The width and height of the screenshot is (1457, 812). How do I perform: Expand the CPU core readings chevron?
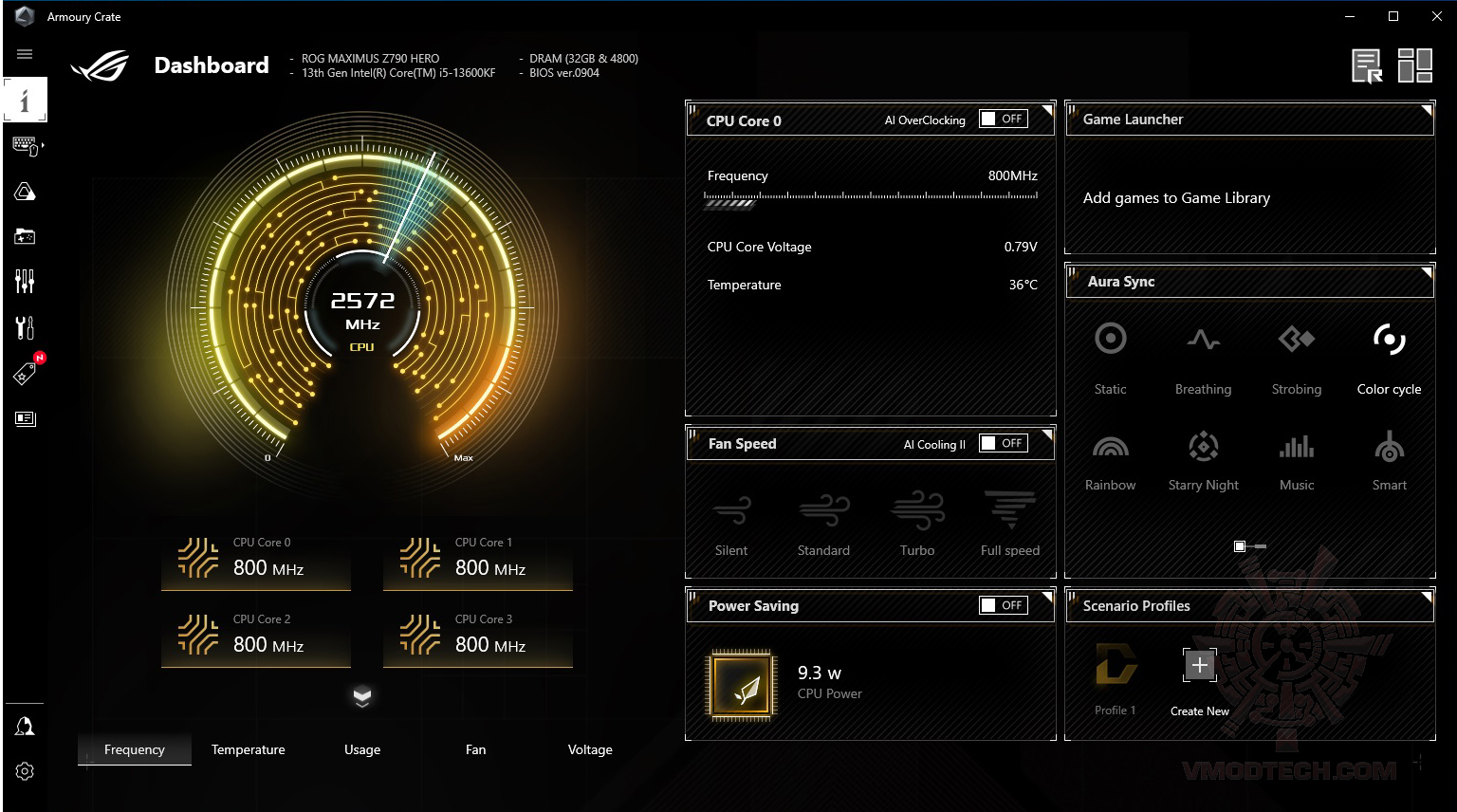[362, 696]
